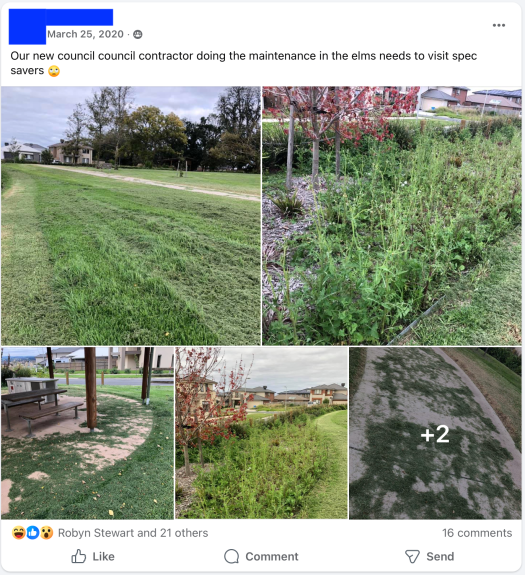525x575 pixels.
Task: Send the post using Send label
Action: click(440, 556)
